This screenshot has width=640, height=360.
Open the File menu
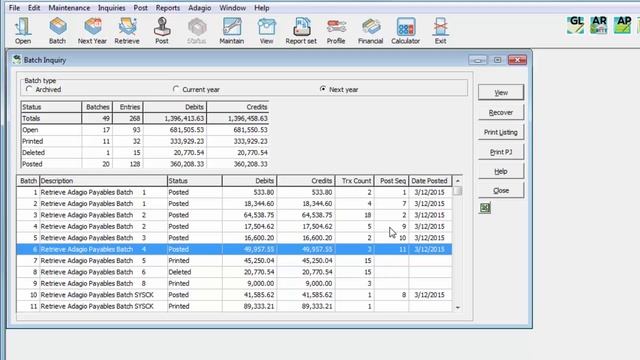click(14, 8)
